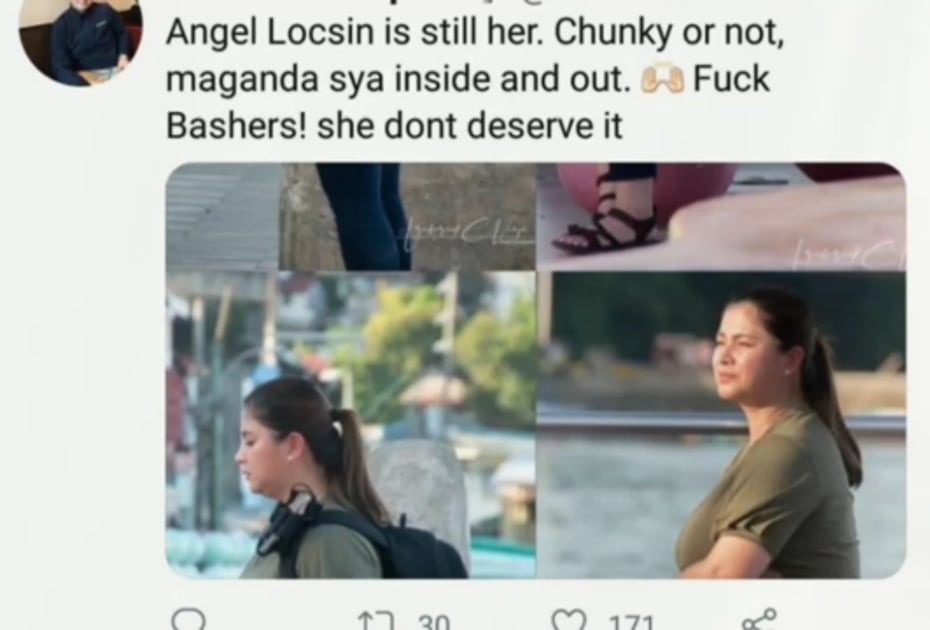The image size is (930, 630).
Task: Open photo of woman facing the water
Action: (x=722, y=425)
